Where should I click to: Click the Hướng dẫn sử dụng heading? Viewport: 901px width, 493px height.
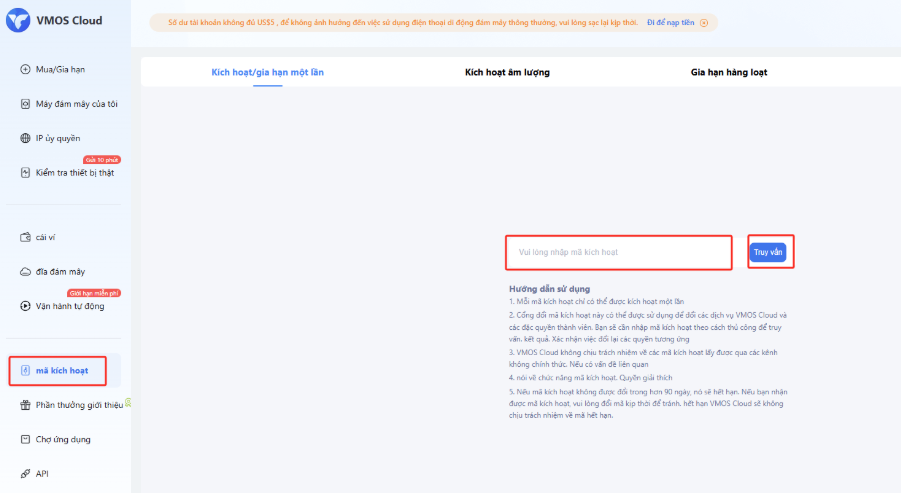549,289
